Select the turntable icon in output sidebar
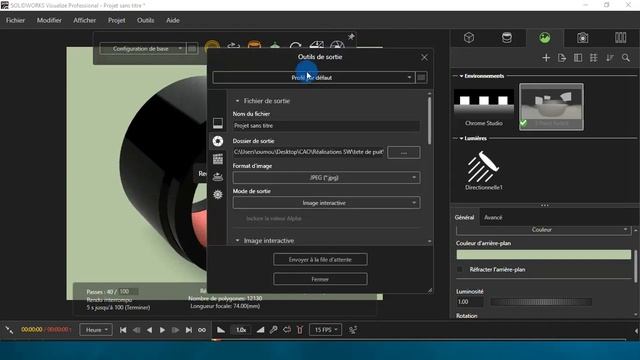Image resolution: width=640 pixels, height=360 pixels. point(218,177)
